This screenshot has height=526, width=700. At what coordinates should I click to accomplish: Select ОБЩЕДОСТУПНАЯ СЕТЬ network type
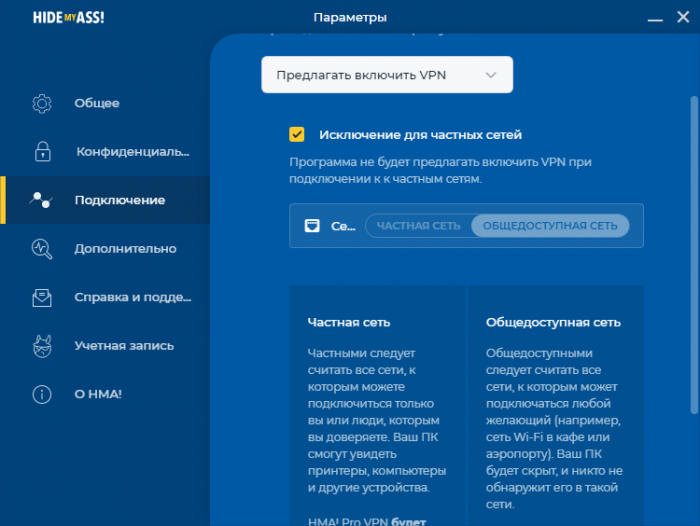coord(550,226)
